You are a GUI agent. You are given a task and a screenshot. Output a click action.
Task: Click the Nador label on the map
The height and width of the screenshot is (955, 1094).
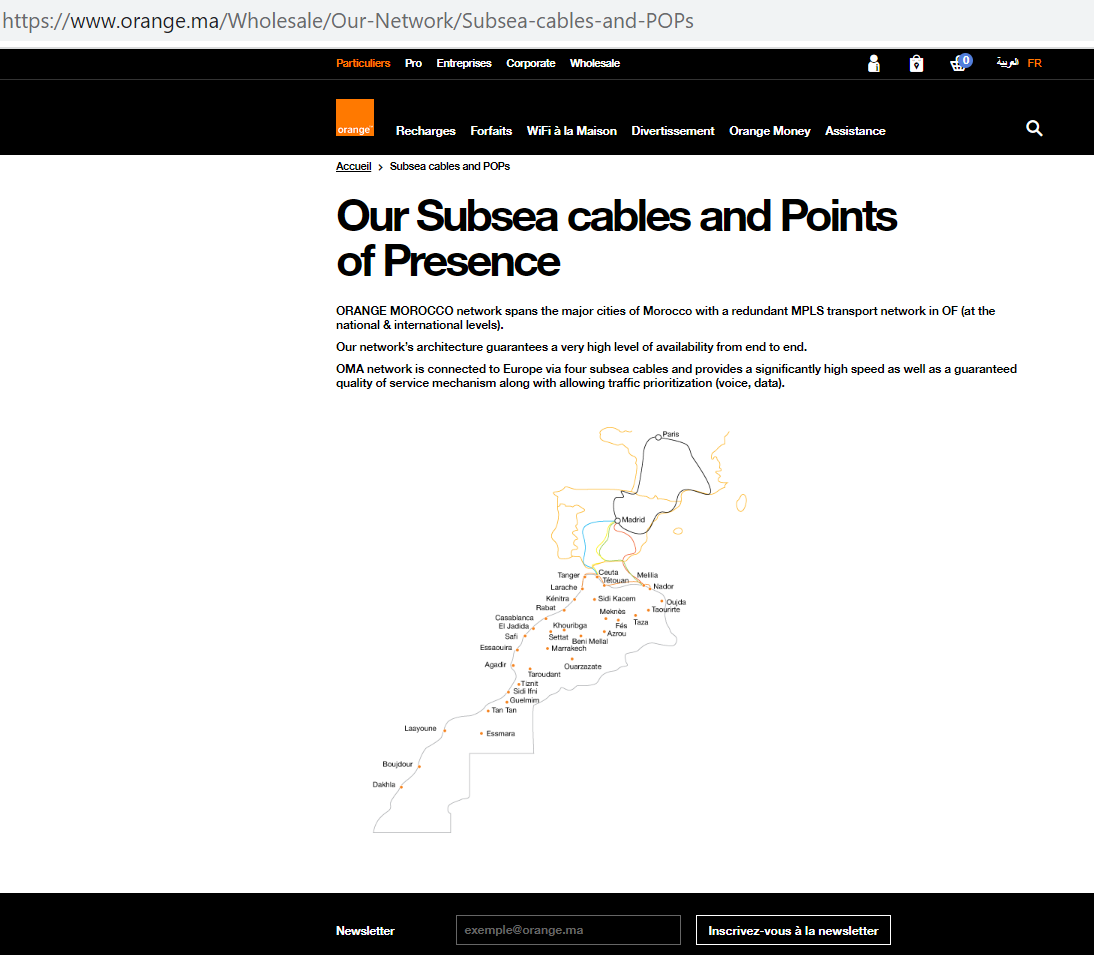point(664,587)
